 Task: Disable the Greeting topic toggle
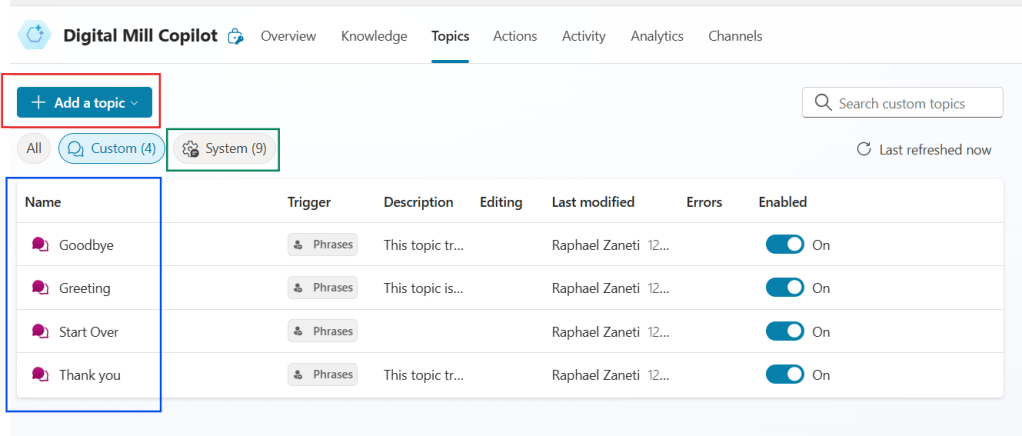785,287
